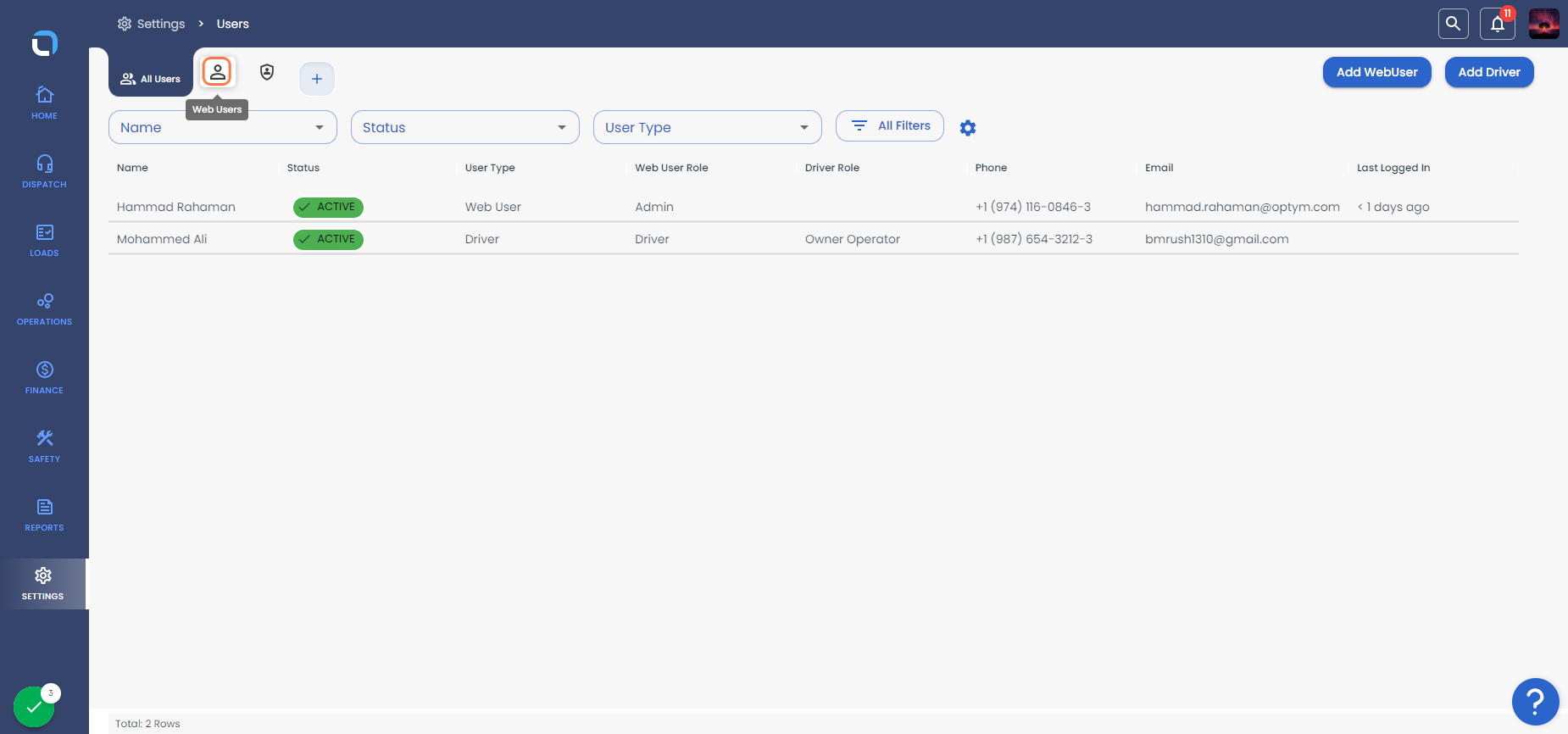This screenshot has height=734, width=1568.
Task: Click the Driver Role column header
Action: pos(832,168)
